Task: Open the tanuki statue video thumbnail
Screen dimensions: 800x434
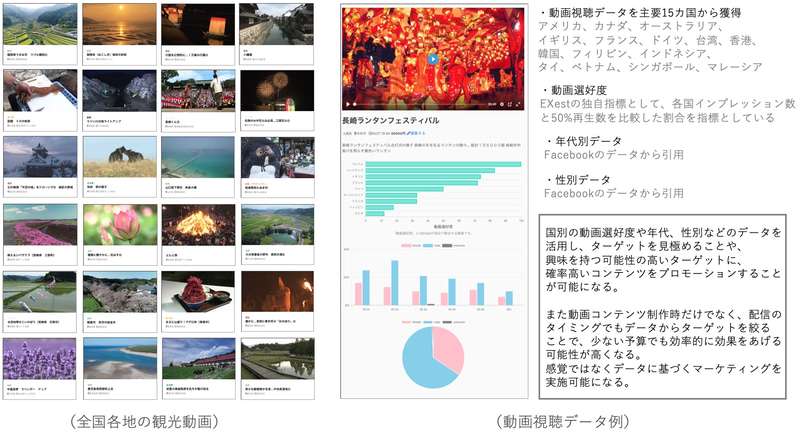Action: (x=278, y=157)
